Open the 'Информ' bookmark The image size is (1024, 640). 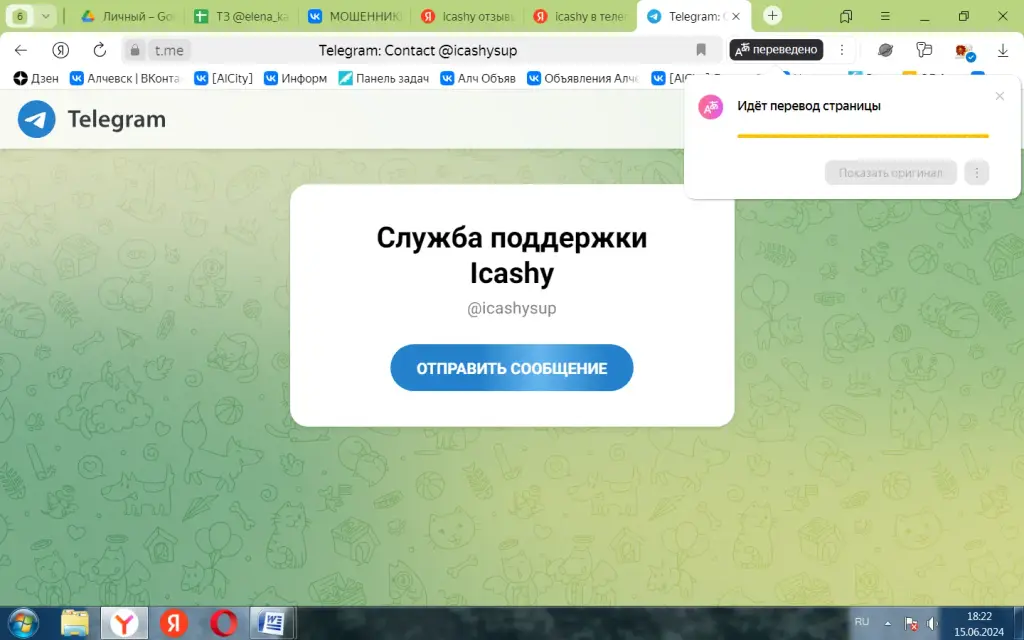coord(295,78)
